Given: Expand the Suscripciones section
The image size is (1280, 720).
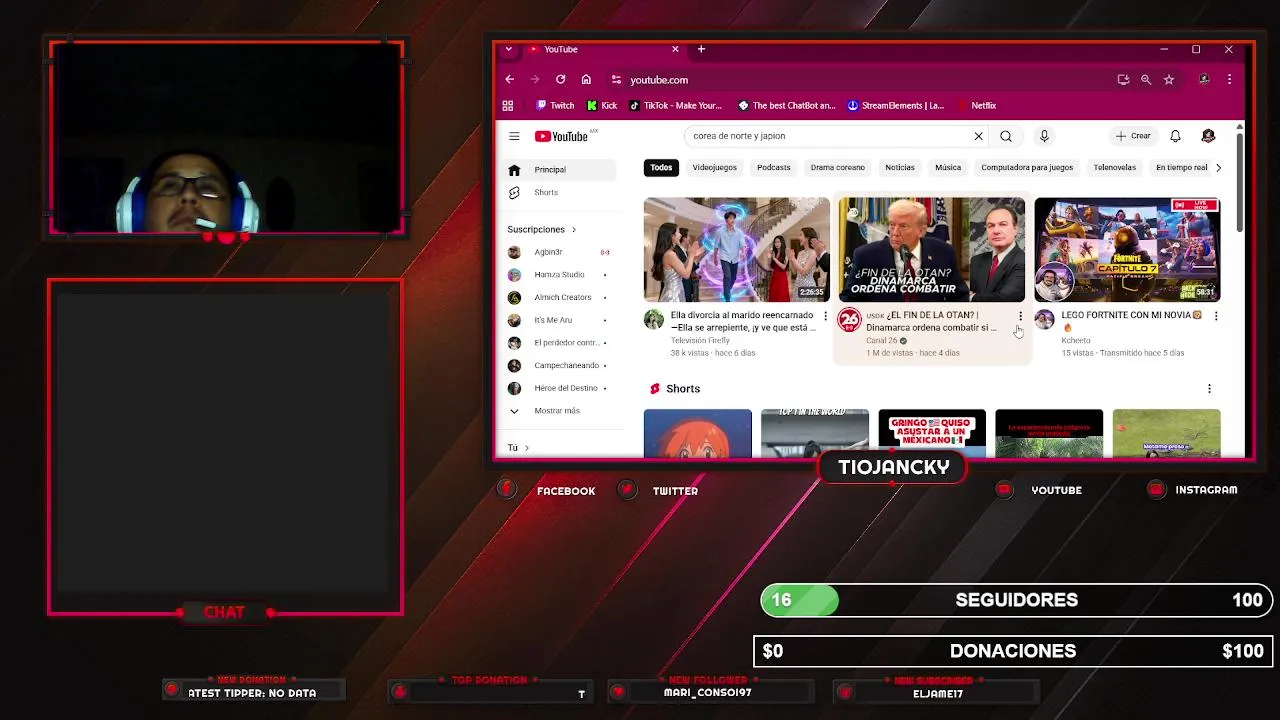Looking at the screenshot, I should coord(542,230).
